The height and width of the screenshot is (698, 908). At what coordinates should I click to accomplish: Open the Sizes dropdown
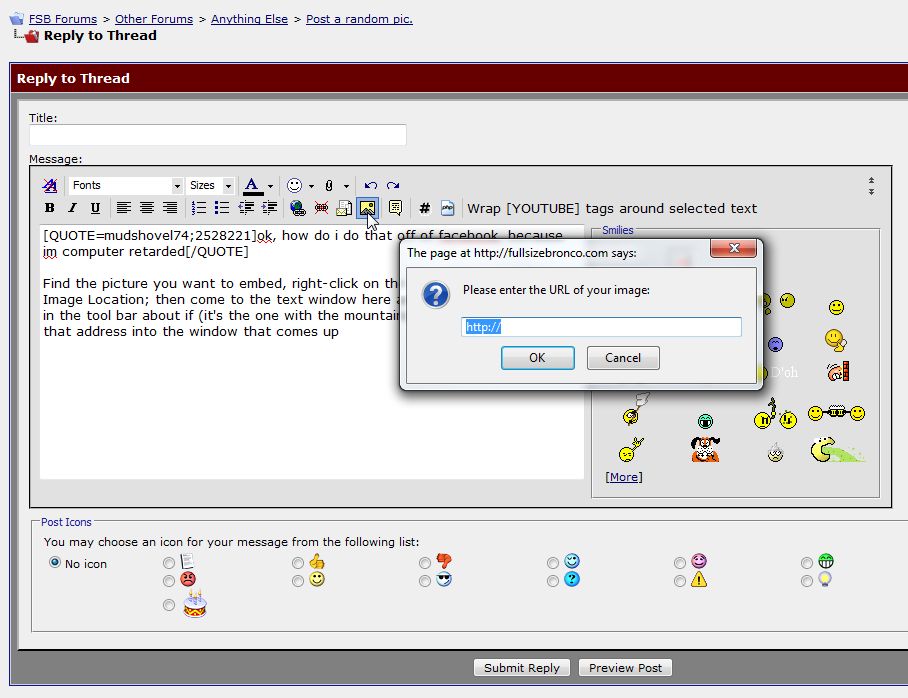pyautogui.click(x=211, y=185)
